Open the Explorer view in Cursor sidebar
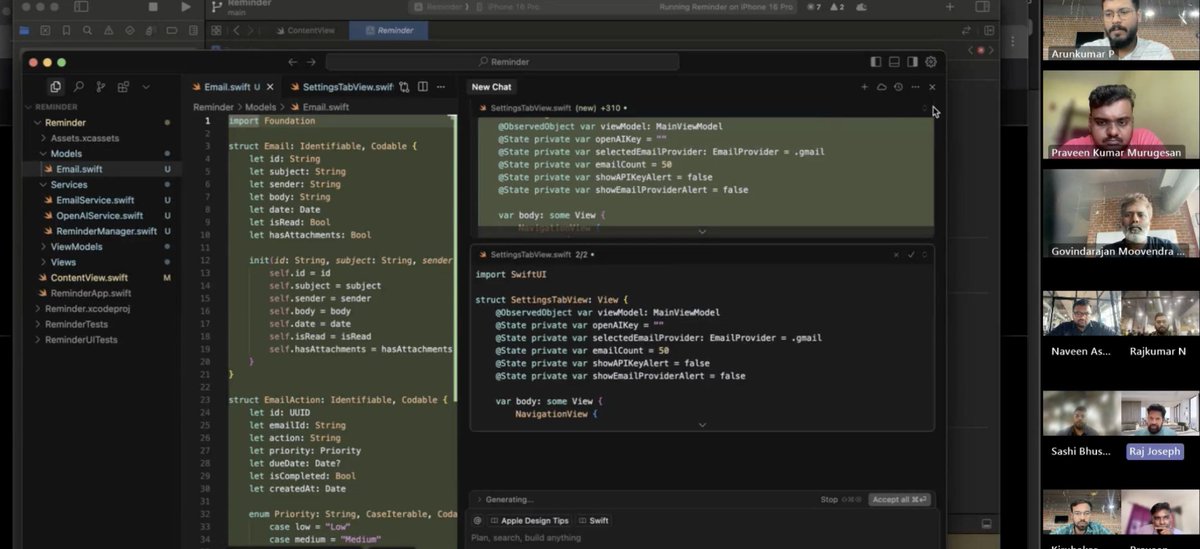The width and height of the screenshot is (1200, 549). click(55, 87)
